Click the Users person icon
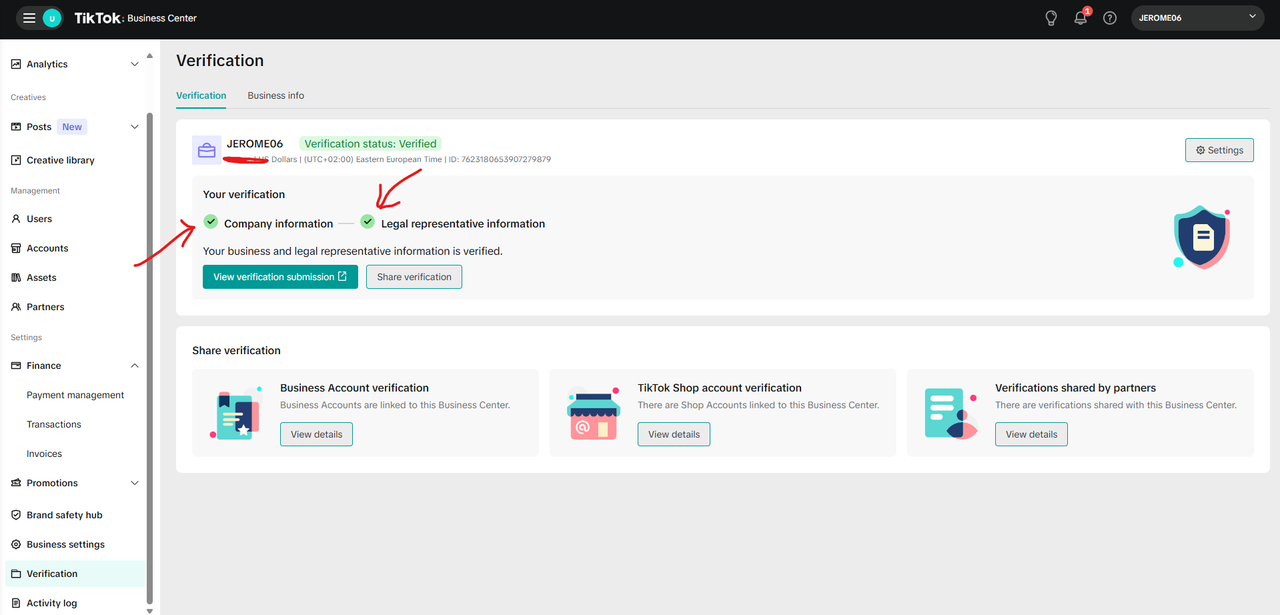This screenshot has height=615, width=1280. tap(16, 219)
